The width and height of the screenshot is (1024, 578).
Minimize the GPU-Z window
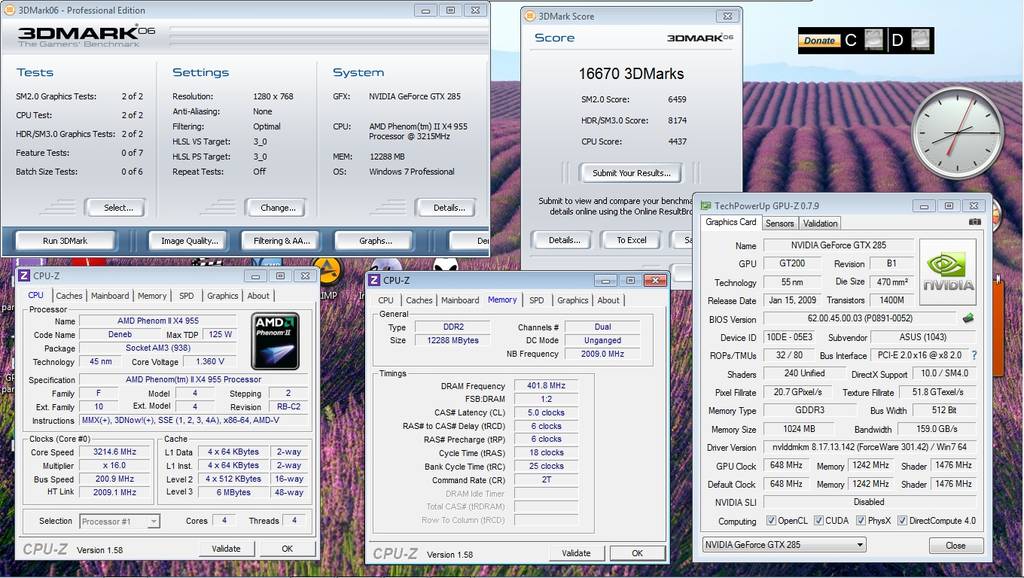click(x=923, y=206)
